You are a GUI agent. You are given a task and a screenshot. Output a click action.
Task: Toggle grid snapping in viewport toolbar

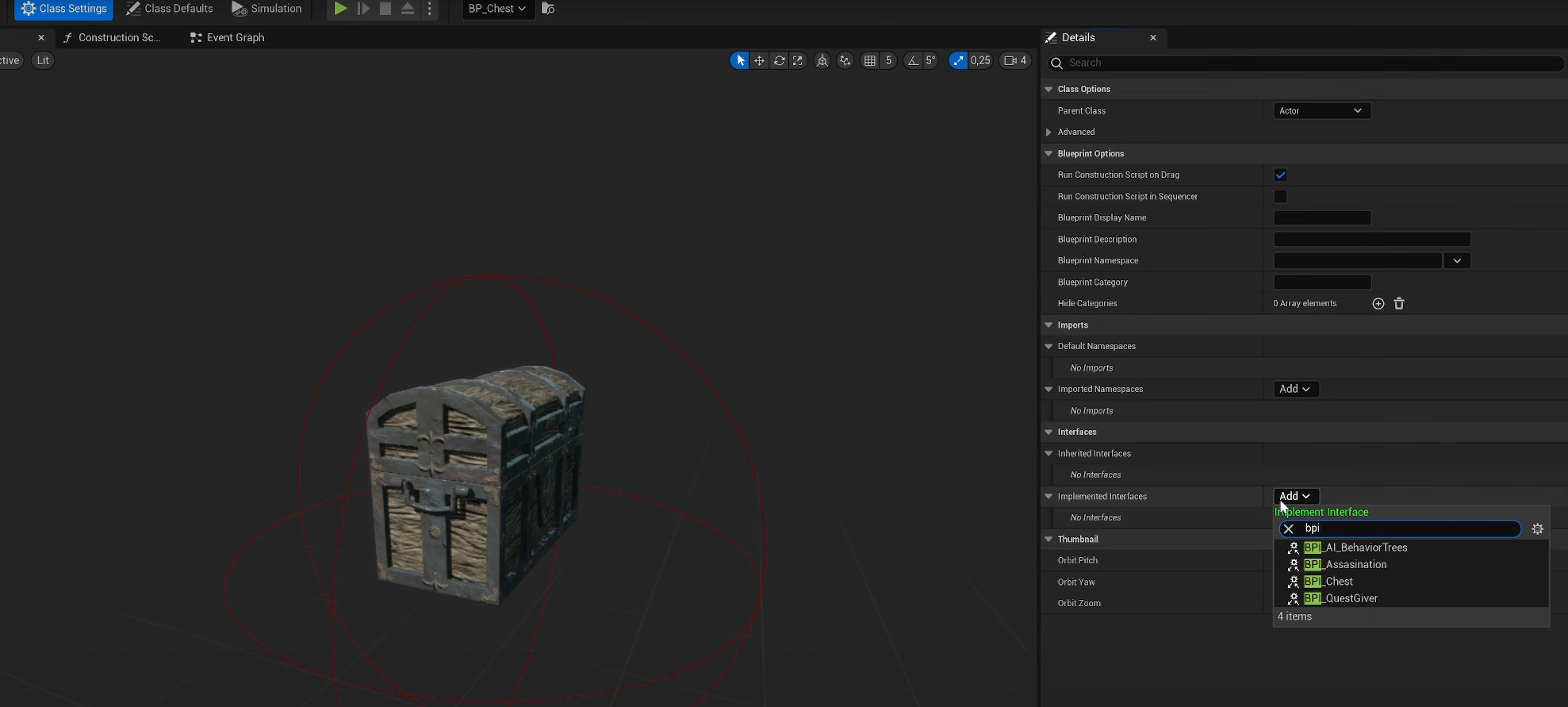click(870, 60)
